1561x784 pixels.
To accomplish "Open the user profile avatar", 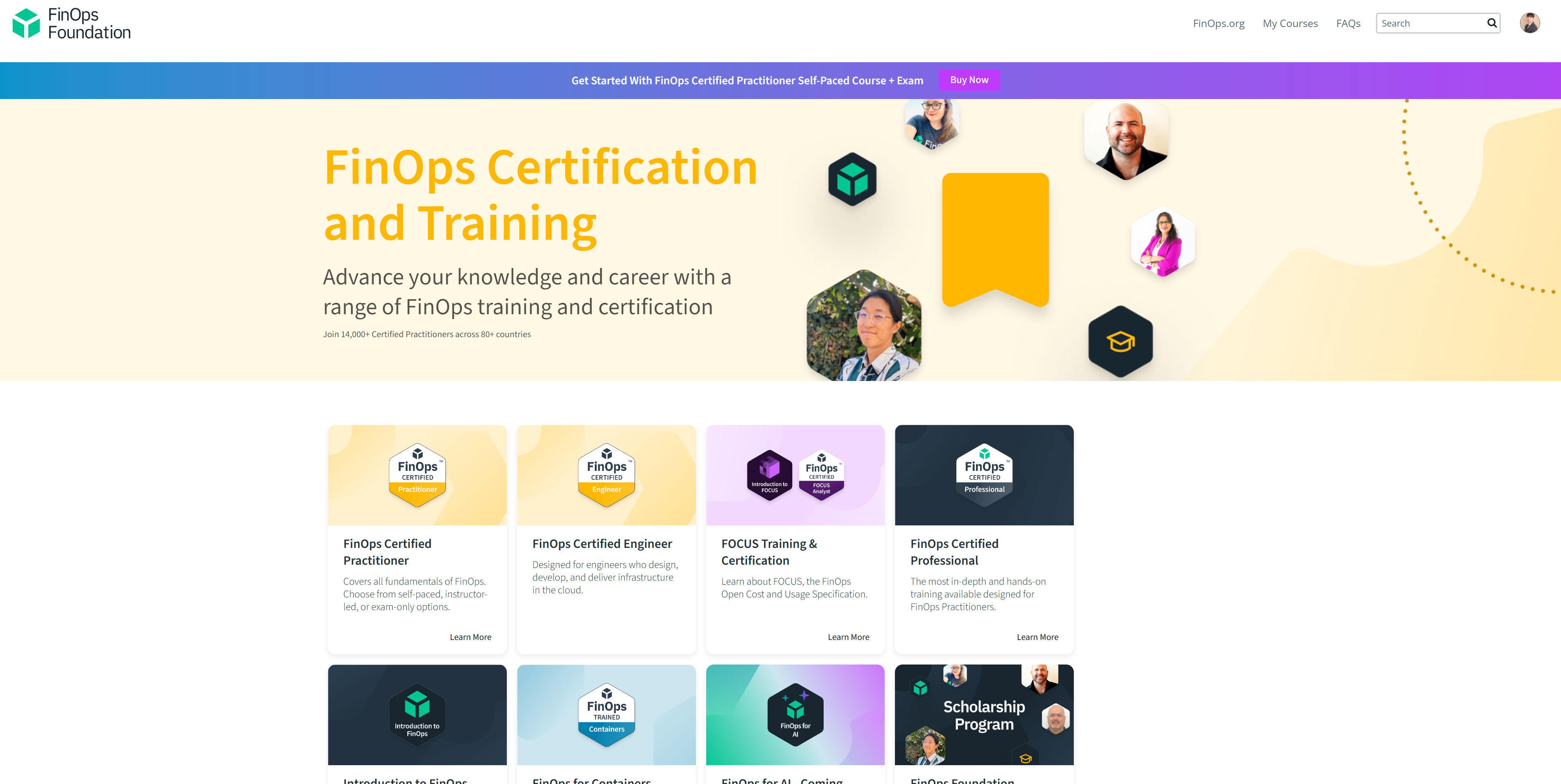I will point(1529,23).
